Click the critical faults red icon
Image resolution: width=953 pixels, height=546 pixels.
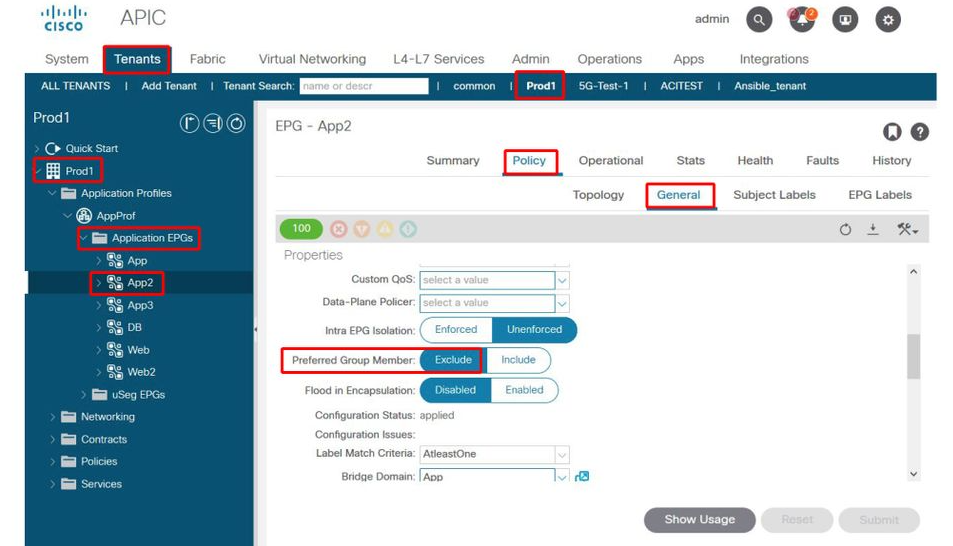coord(339,229)
